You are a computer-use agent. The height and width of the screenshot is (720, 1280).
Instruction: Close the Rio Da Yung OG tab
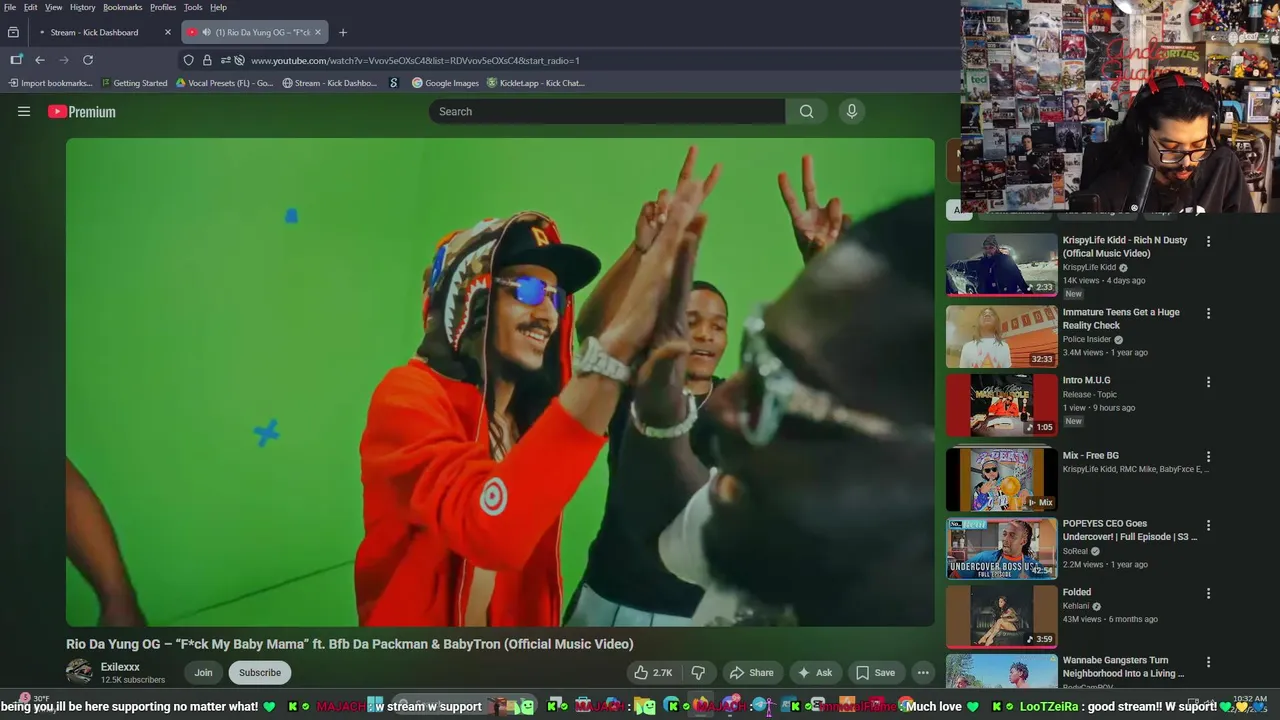(318, 32)
